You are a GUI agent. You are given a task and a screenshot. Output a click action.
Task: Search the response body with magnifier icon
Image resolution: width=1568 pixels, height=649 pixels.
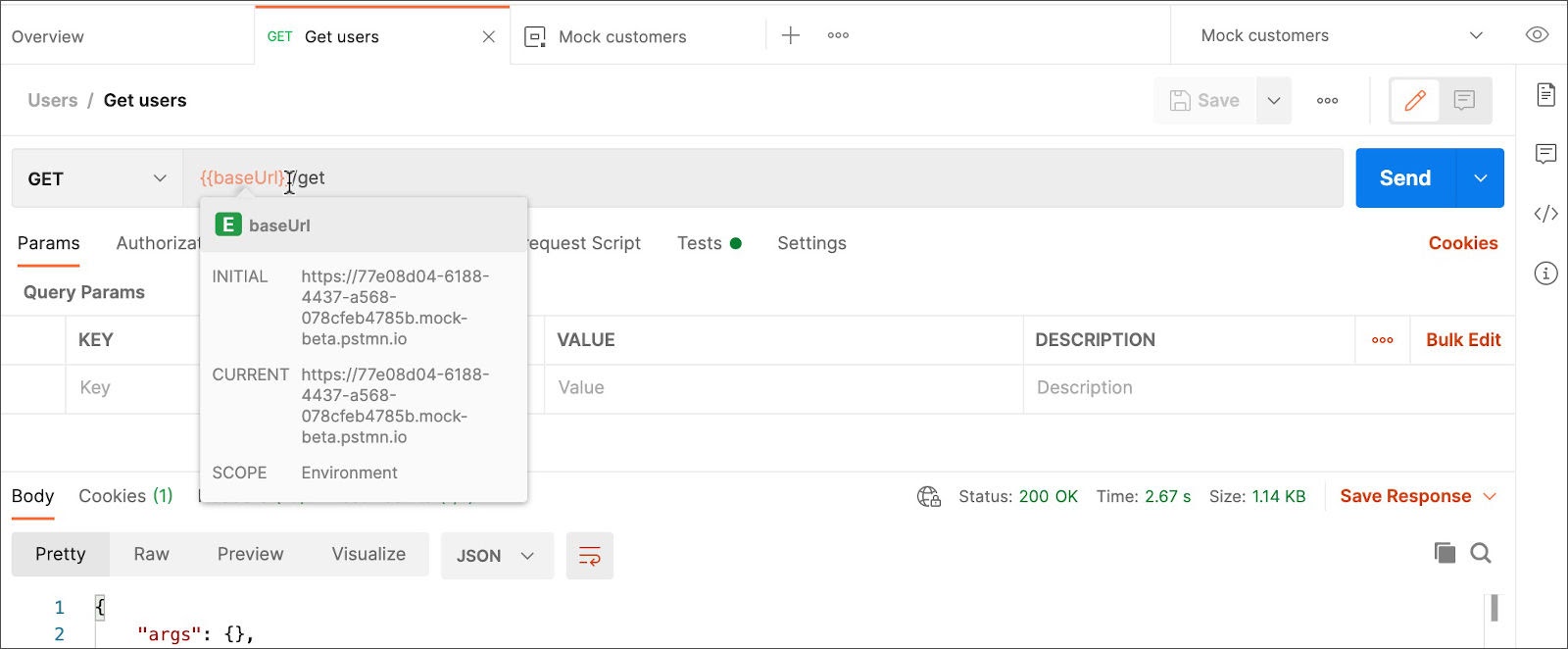coord(1481,554)
